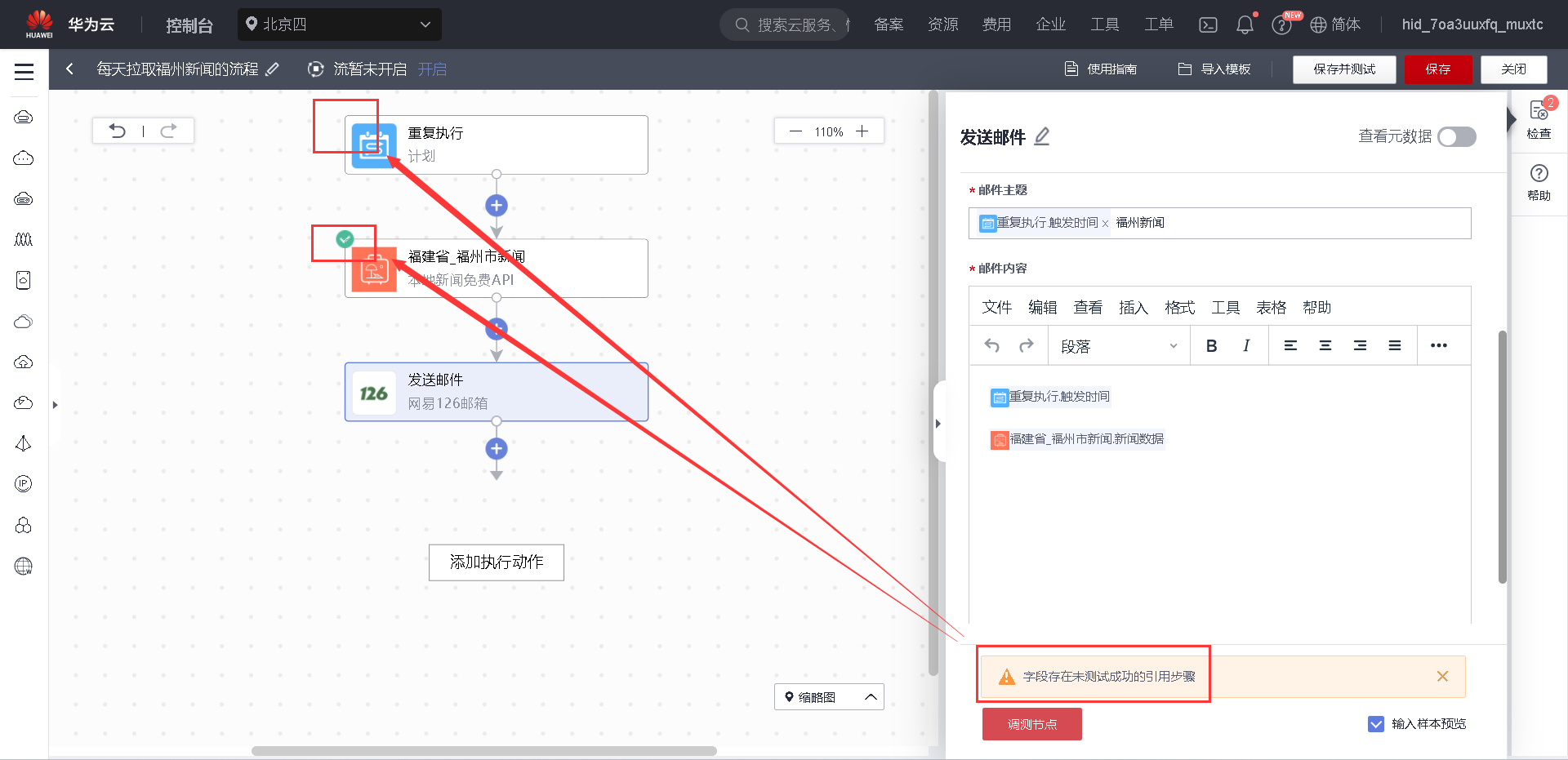Add a step after 发送邮件 node

497,449
